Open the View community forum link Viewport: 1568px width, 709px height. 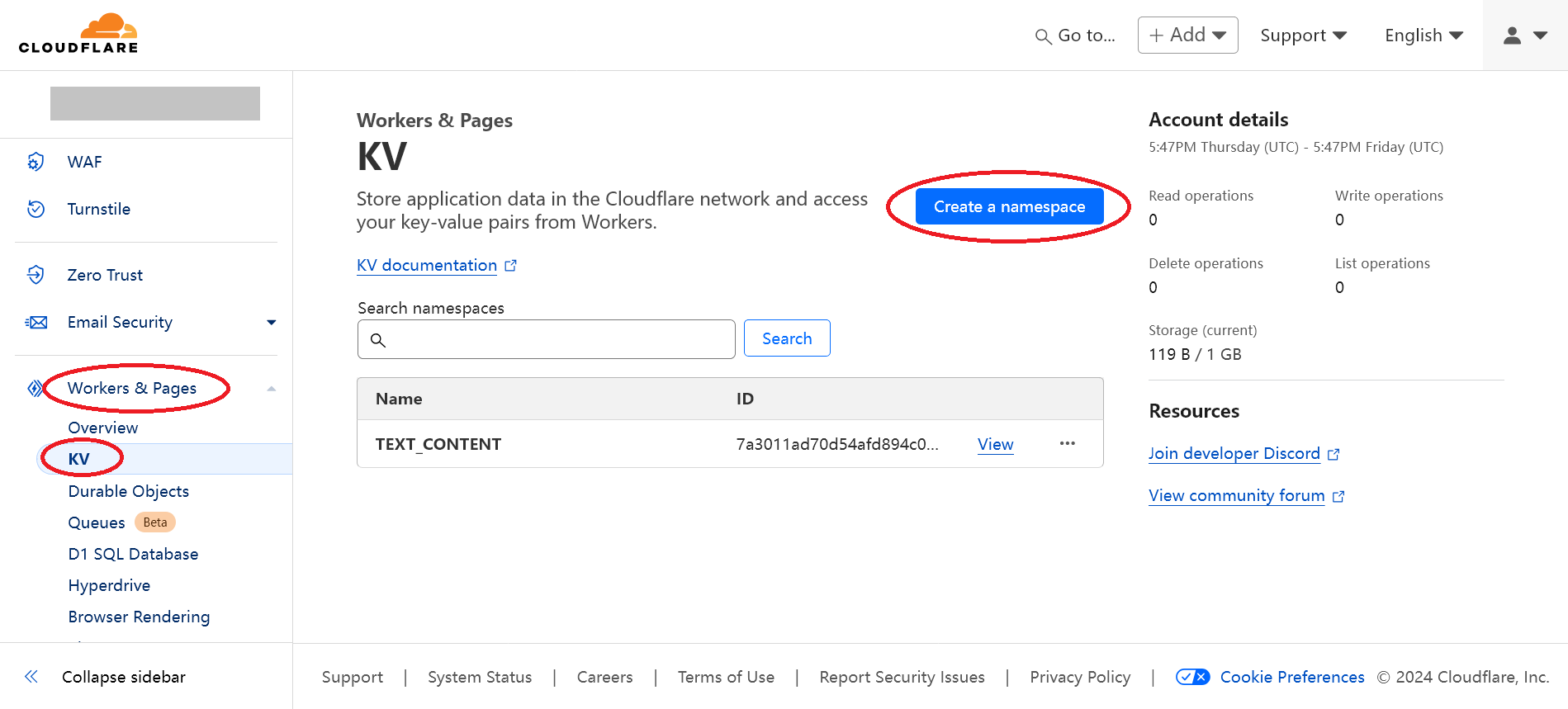[1237, 495]
